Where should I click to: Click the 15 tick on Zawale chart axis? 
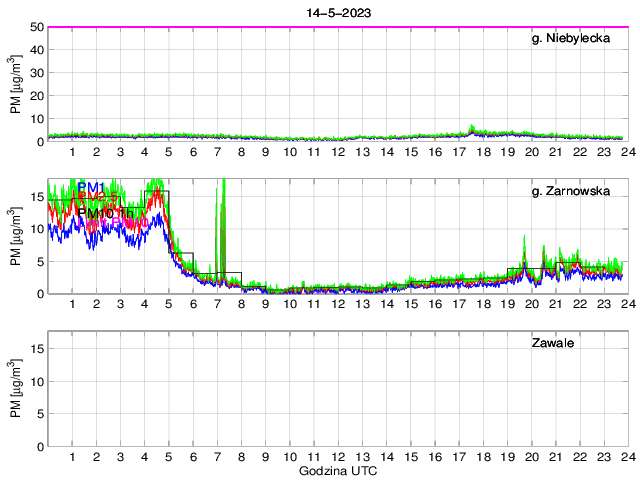pyautogui.click(x=35, y=363)
